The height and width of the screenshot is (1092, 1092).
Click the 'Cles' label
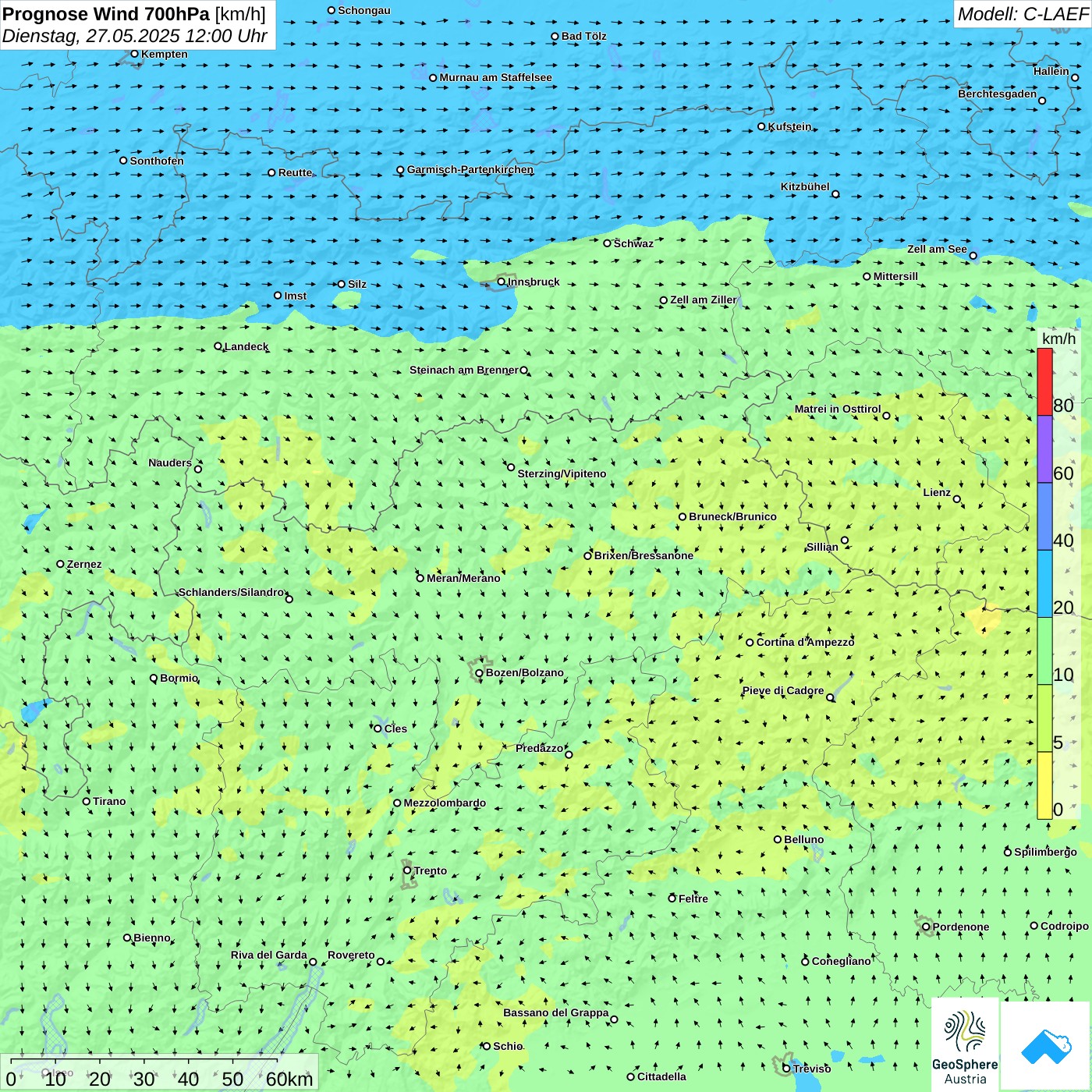coord(395,729)
